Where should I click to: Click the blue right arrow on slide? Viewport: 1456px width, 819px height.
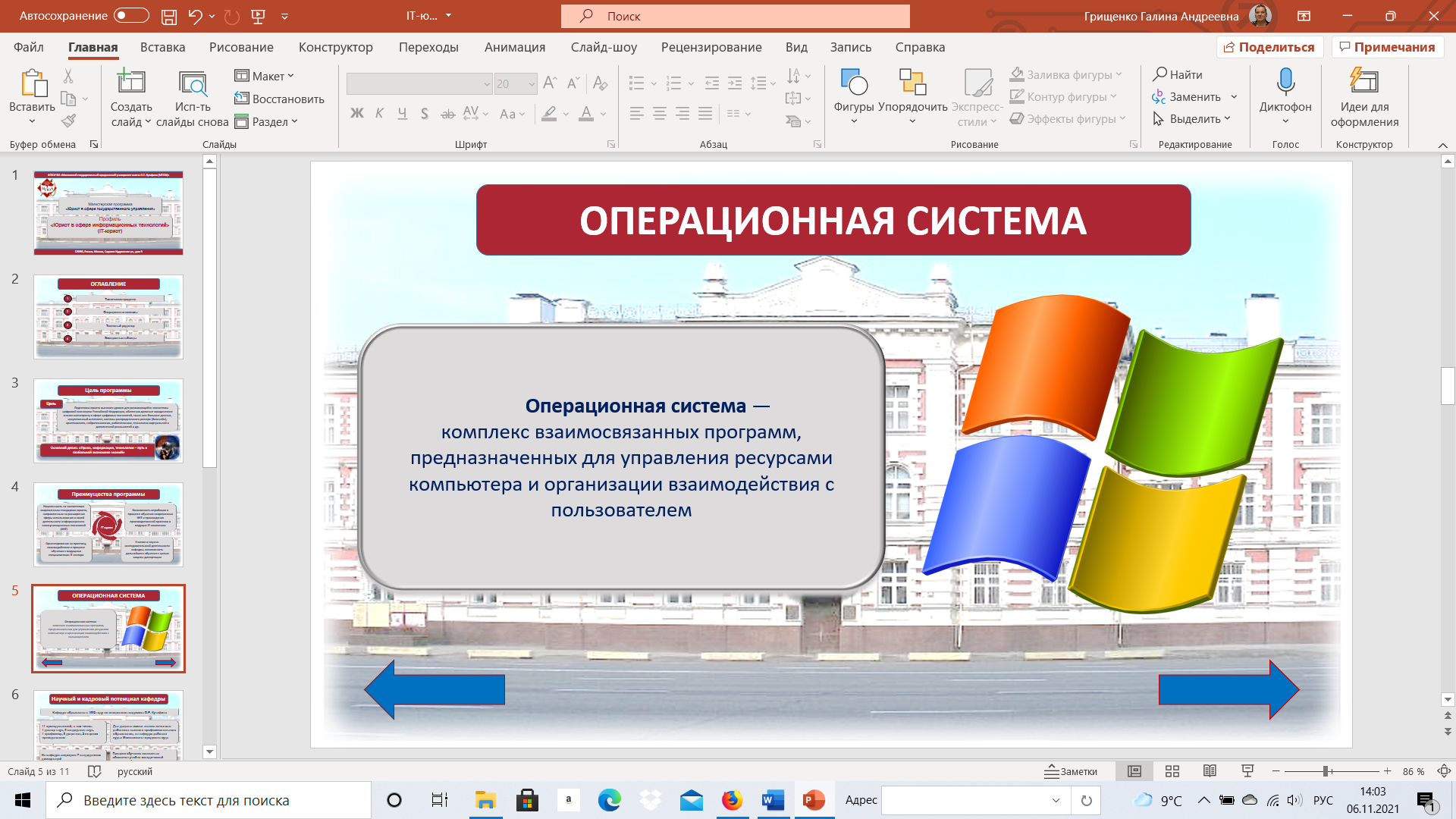1228,689
